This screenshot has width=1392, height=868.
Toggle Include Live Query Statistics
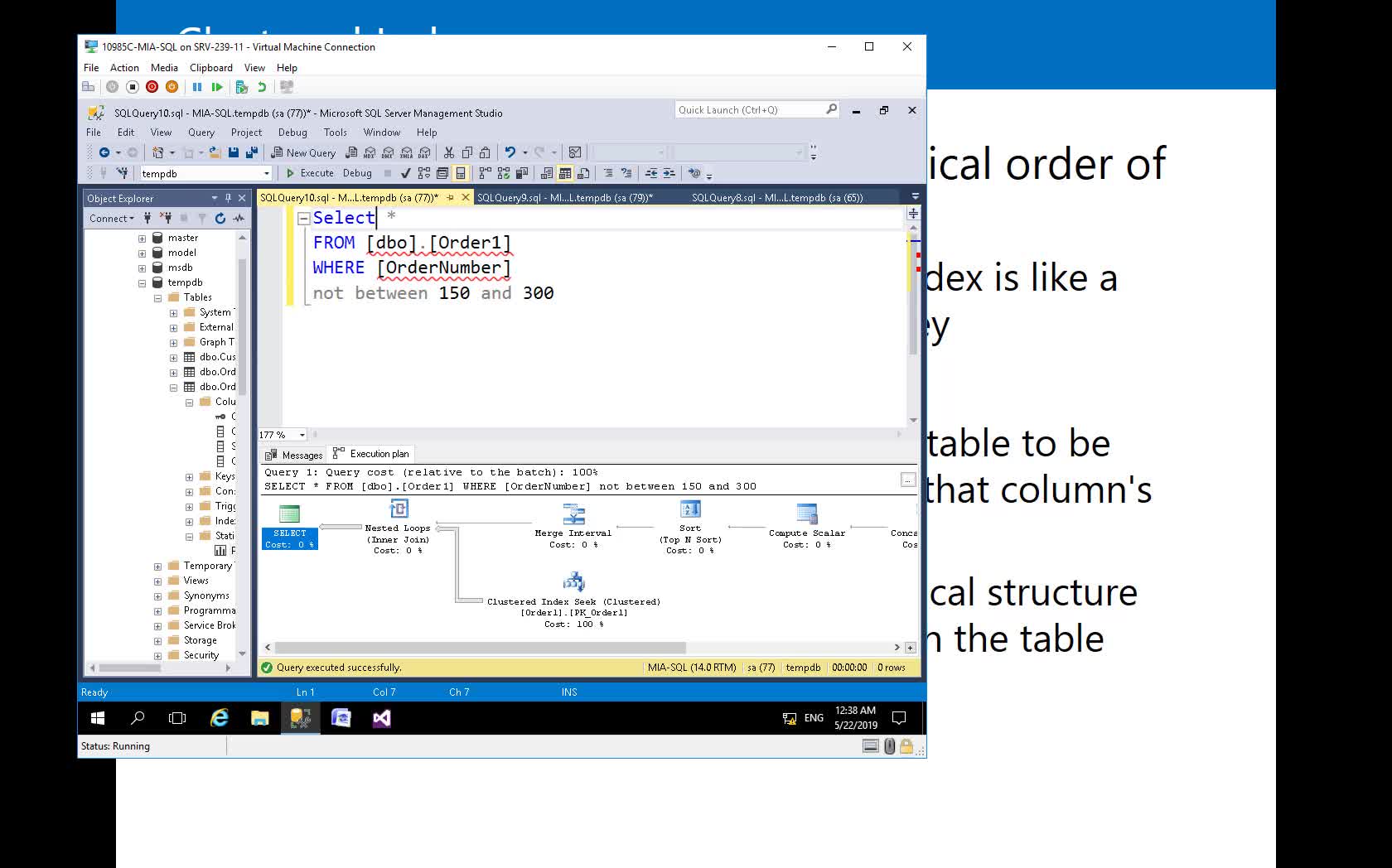[504, 173]
